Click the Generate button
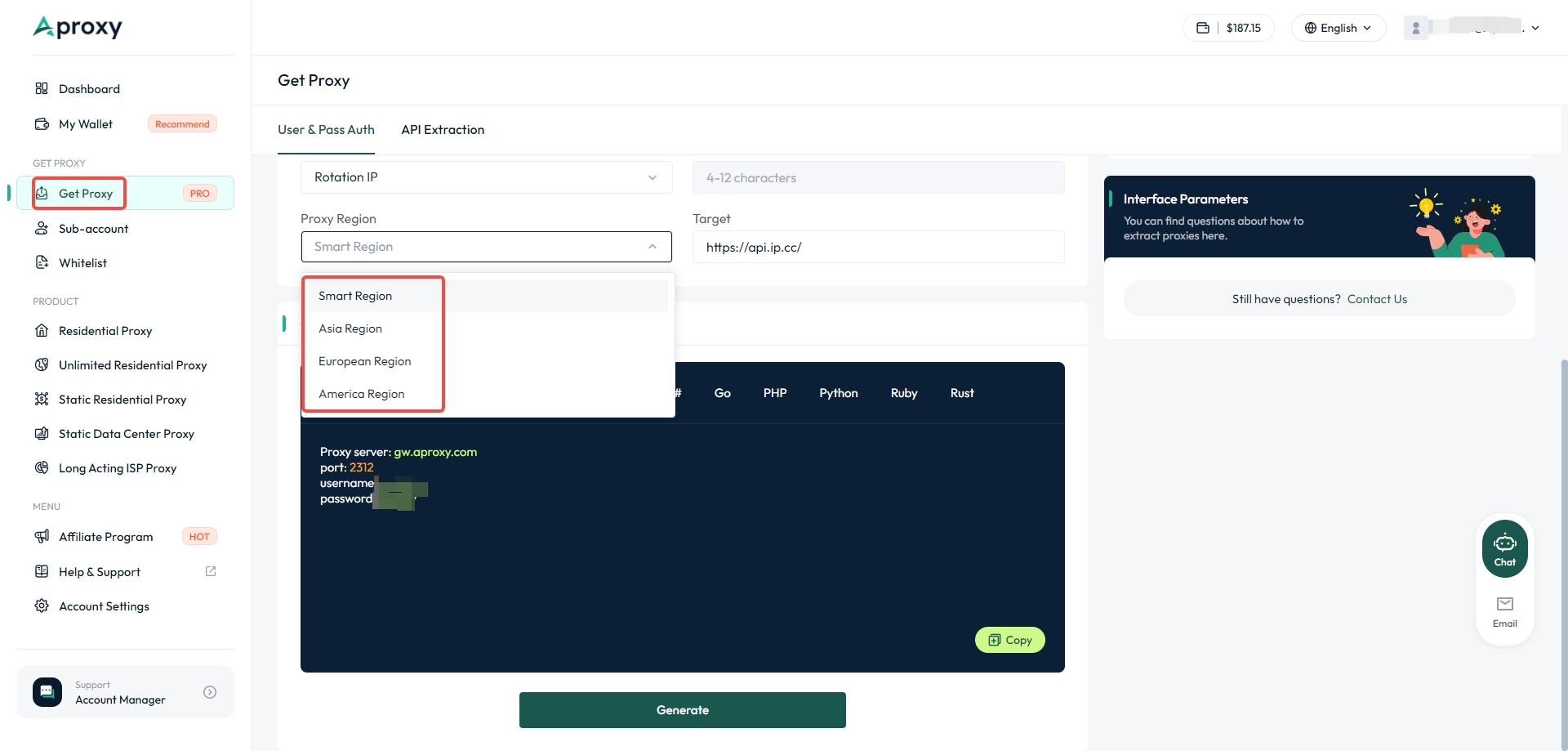This screenshot has width=1568, height=751. click(x=683, y=710)
